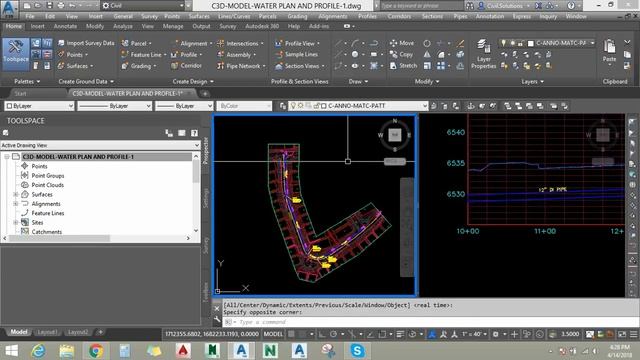
Task: Open the Pipe Network tool
Action: point(241,66)
